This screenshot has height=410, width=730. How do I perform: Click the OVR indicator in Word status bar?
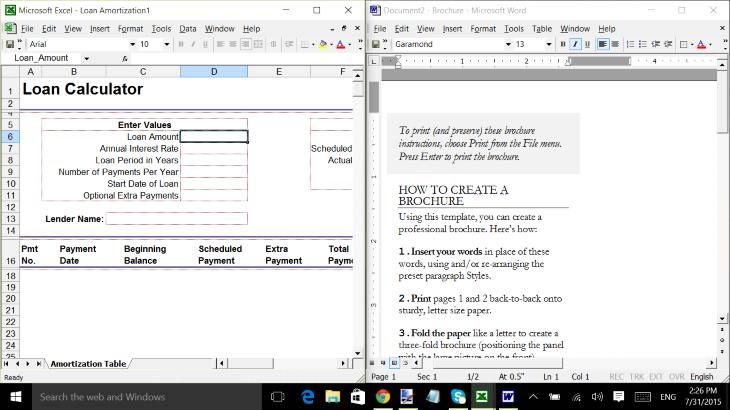coord(676,376)
